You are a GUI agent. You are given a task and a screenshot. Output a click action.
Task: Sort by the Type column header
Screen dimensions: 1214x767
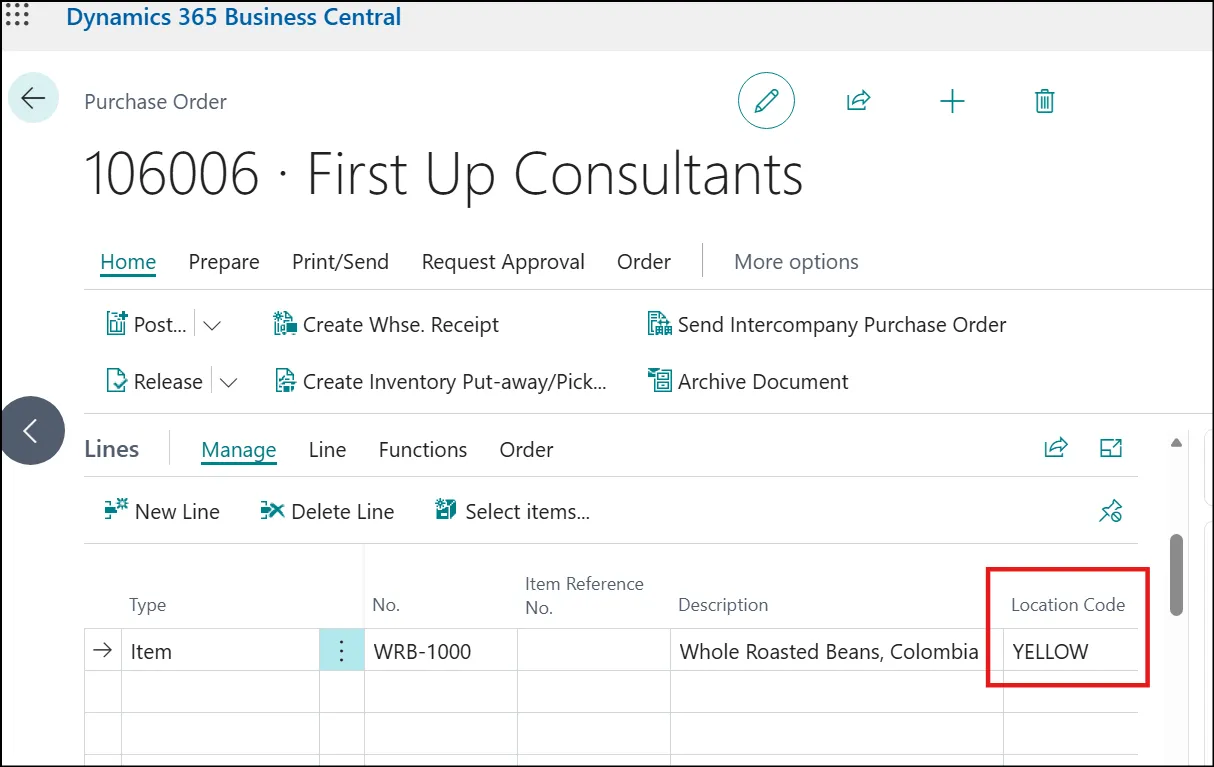[x=147, y=605]
